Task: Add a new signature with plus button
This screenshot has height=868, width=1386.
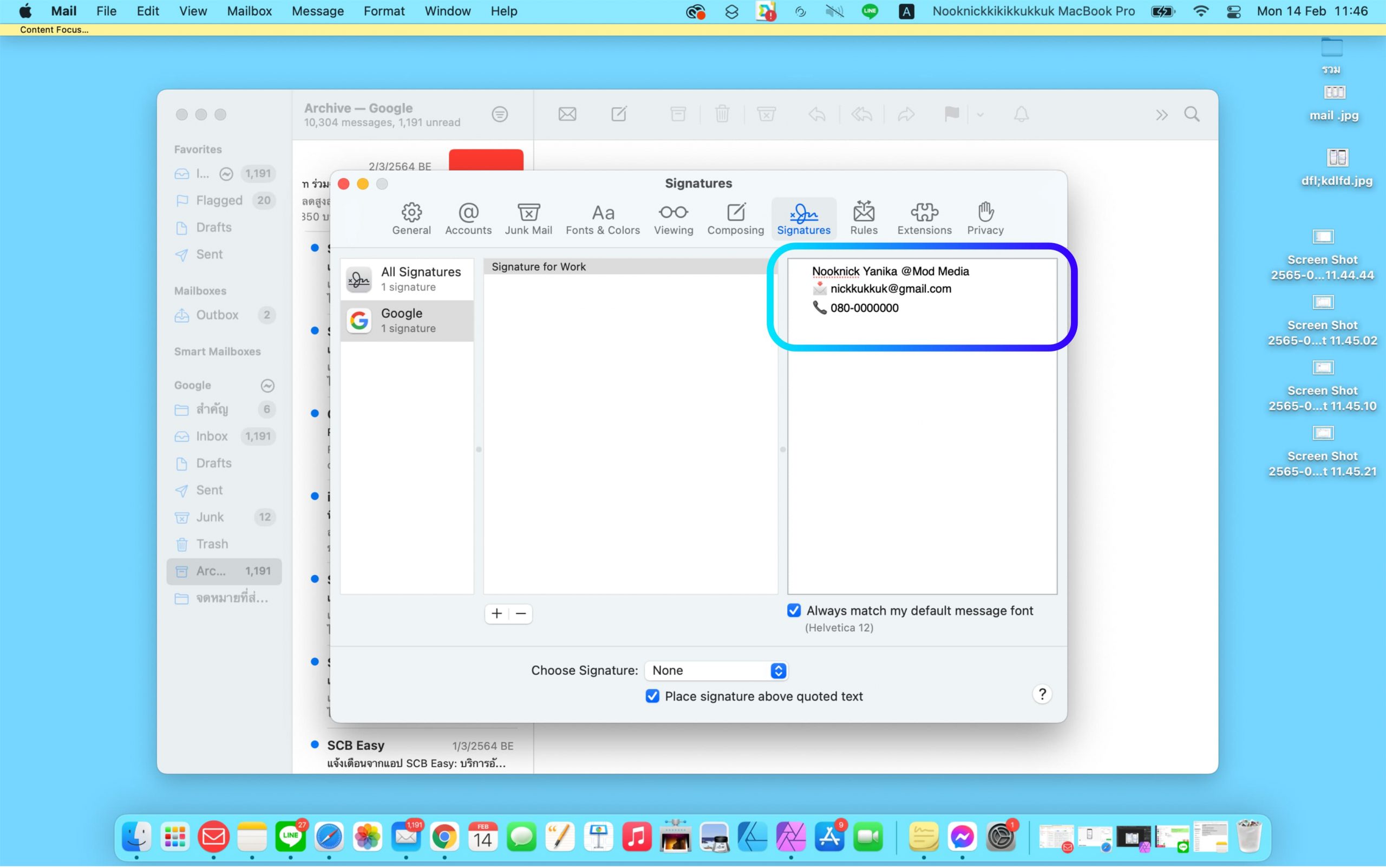Action: point(496,614)
